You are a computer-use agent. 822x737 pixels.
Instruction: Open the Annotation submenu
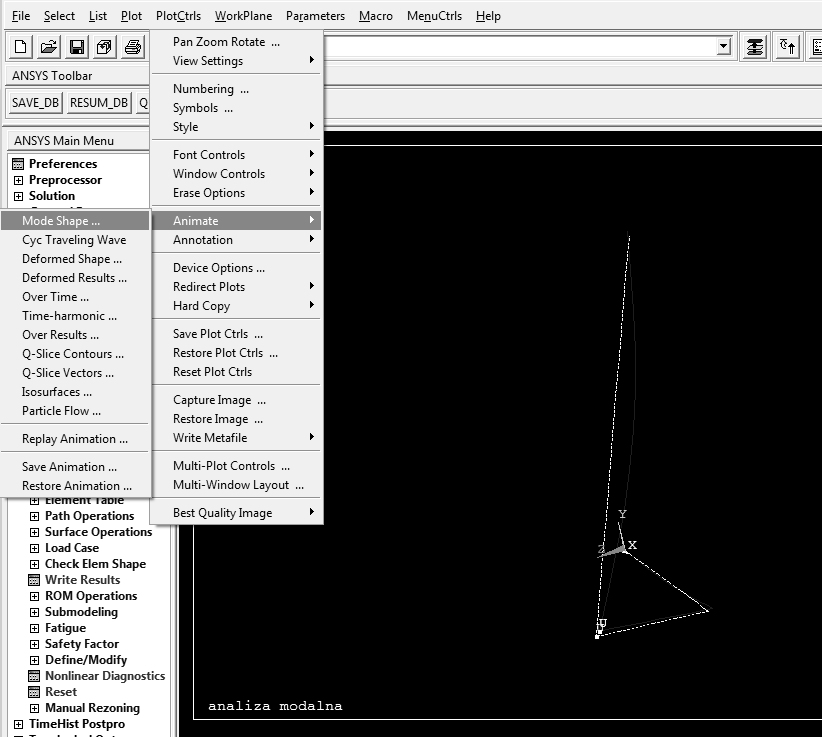[236, 240]
